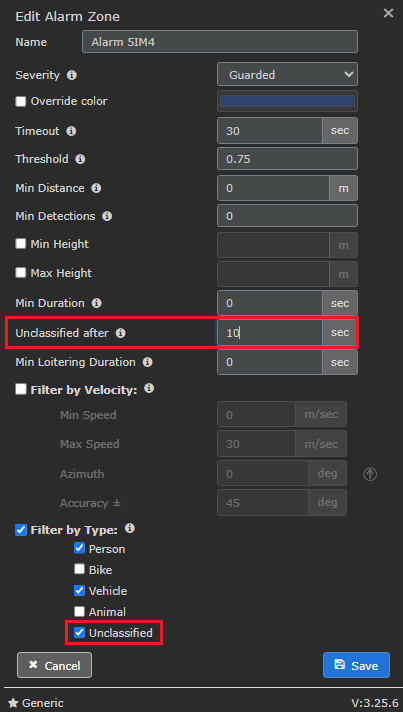
Task: Click info icon beside Min Distance
Action: [x=96, y=188]
